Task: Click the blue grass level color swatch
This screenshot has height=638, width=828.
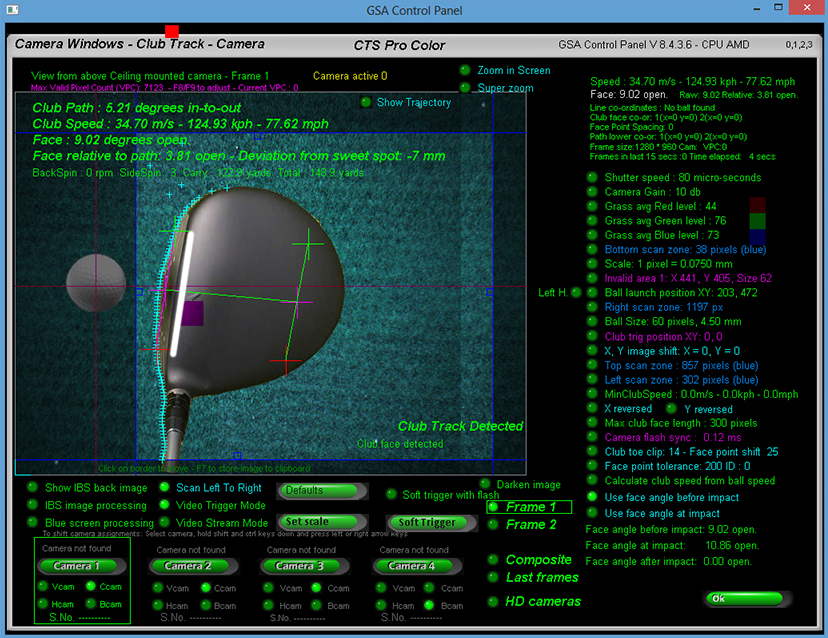Action: (757, 237)
